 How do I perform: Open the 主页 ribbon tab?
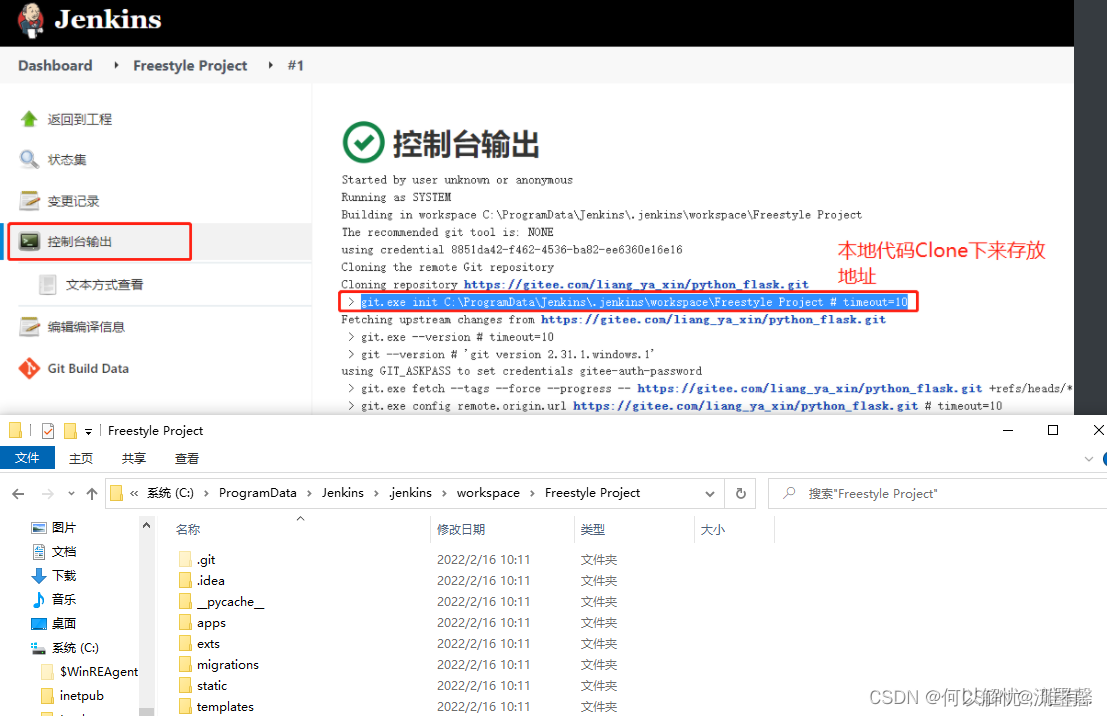80,458
